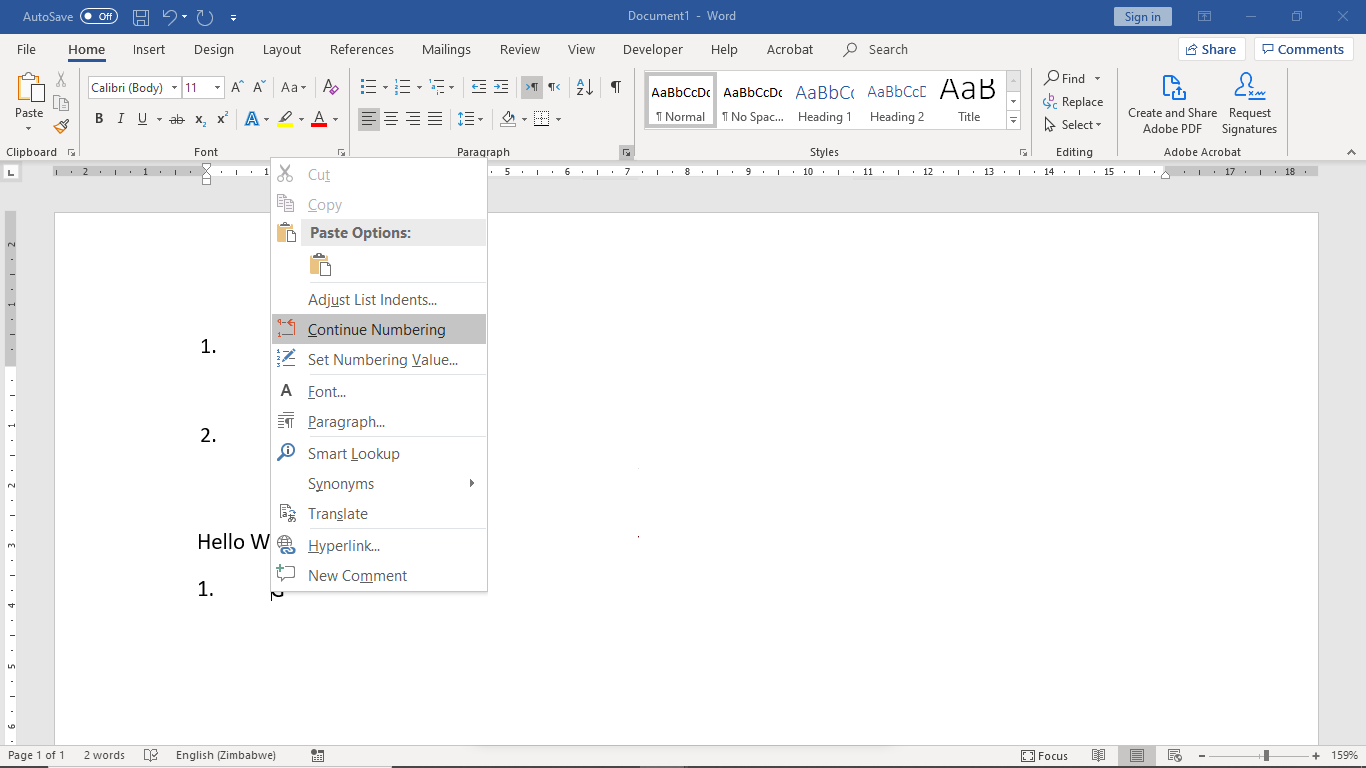
Task: Apply subscript formatting
Action: [200, 119]
